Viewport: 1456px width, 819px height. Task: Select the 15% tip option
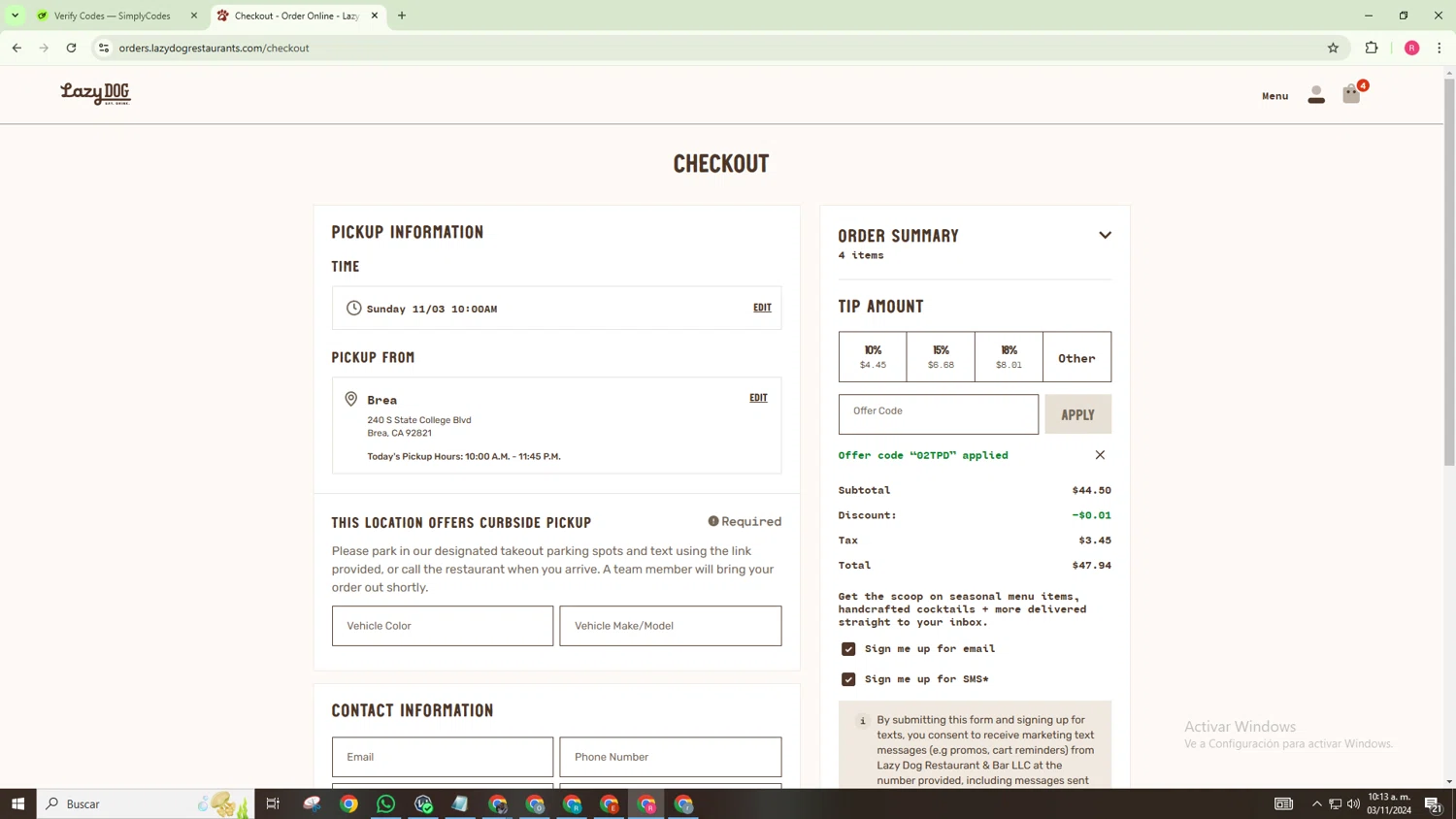tap(941, 357)
